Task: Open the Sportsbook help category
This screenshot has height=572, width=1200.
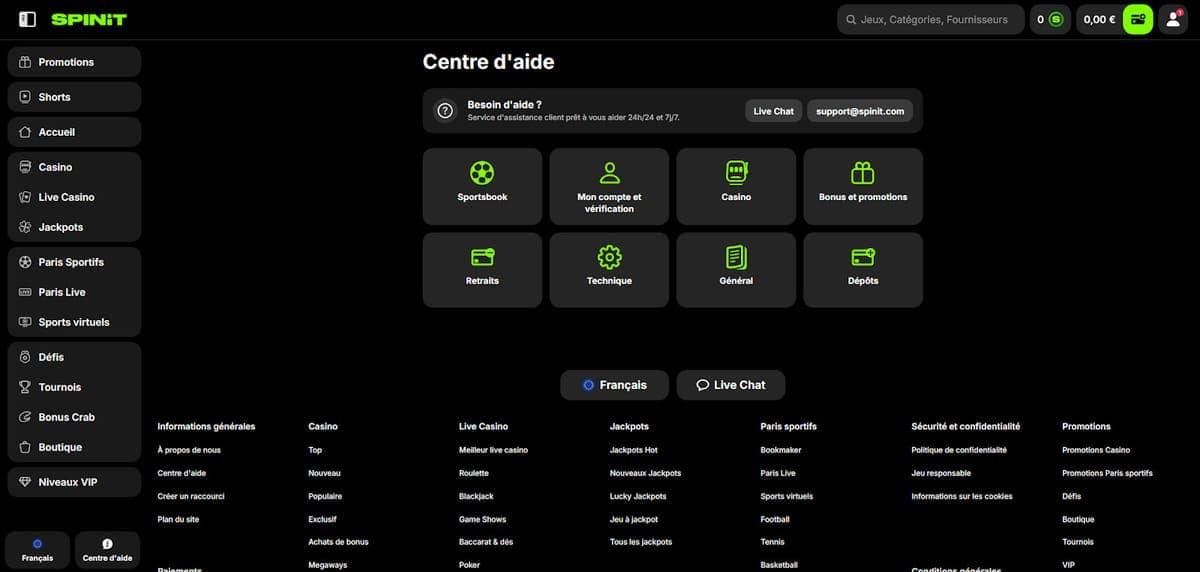Action: point(482,186)
